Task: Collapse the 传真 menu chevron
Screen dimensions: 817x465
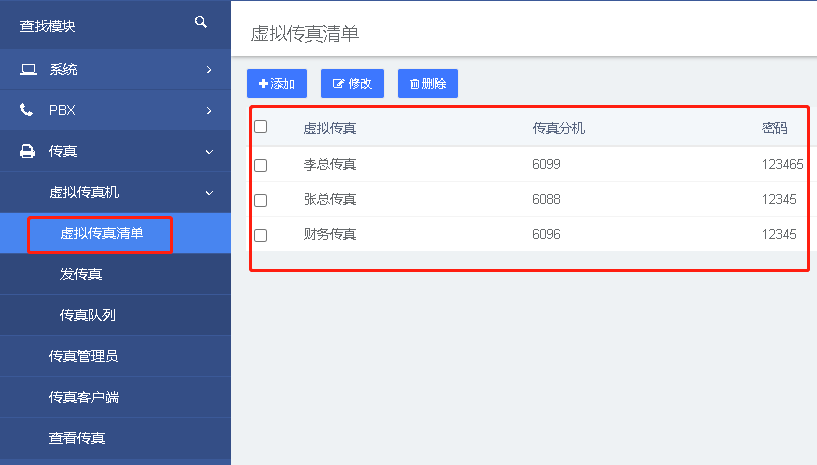Action: [209, 152]
